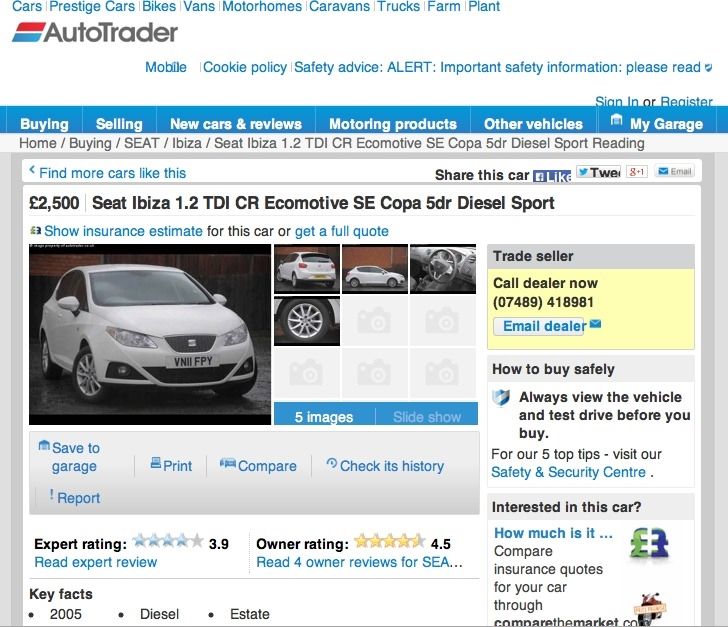
Task: Click Ibiza in the breadcrumb
Action: coord(187,143)
